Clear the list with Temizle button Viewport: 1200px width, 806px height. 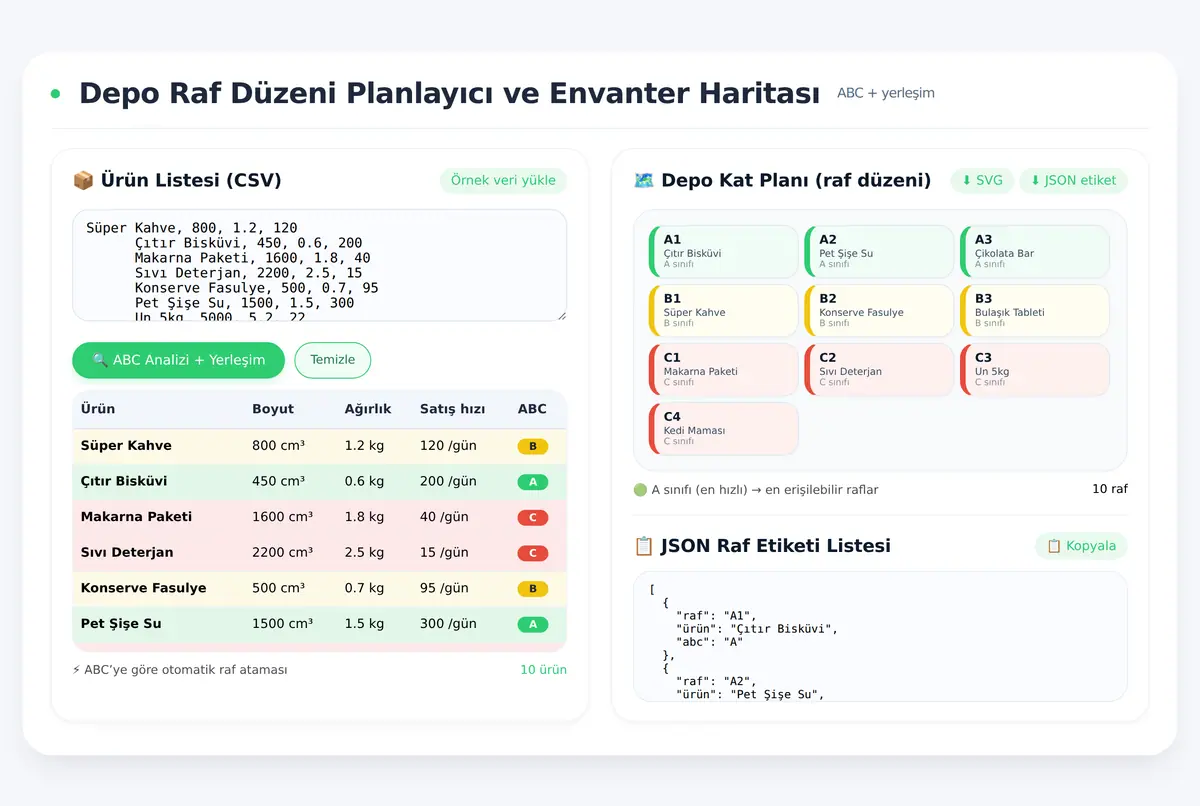332,360
